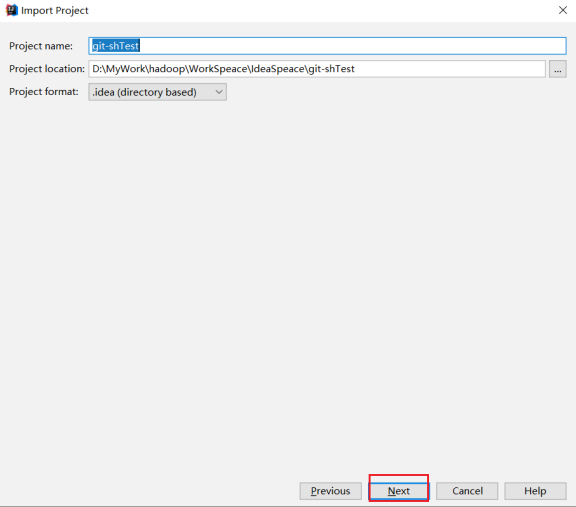Click the Project location path field
The width and height of the screenshot is (576, 507).
pyautogui.click(x=317, y=69)
